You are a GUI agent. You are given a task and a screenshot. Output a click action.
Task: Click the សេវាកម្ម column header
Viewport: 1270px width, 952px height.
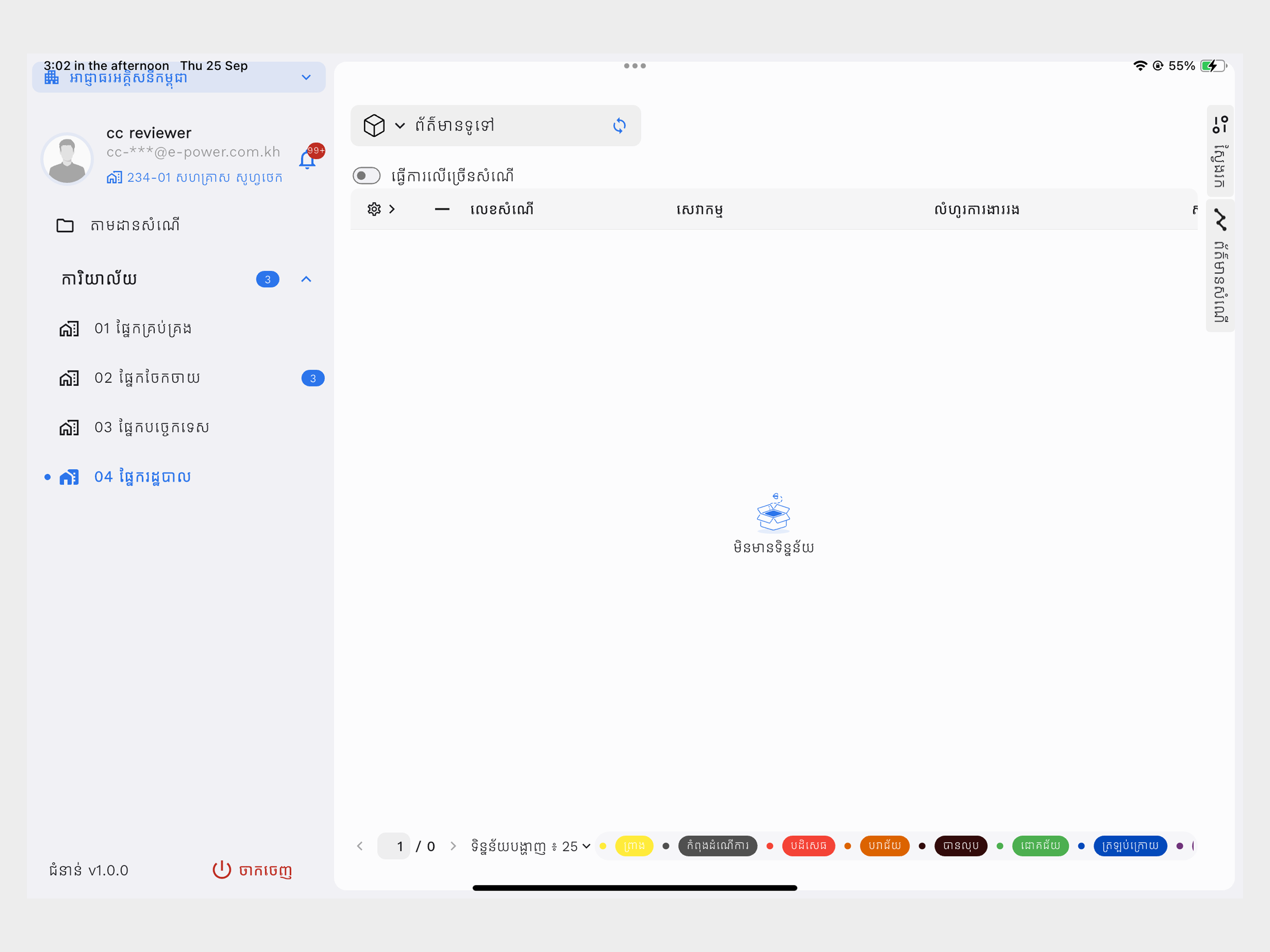pyautogui.click(x=700, y=210)
